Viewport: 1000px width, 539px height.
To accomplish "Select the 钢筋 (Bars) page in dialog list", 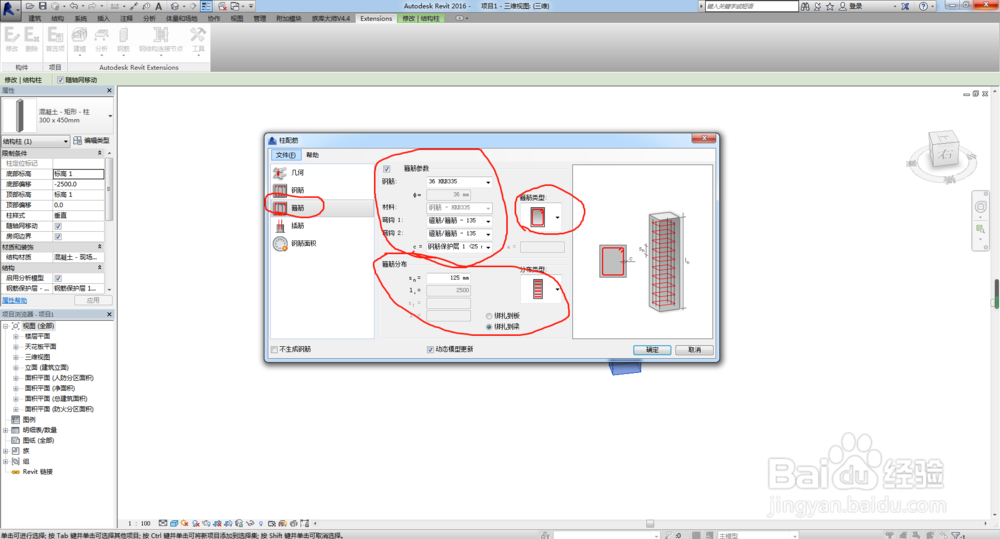I will [321, 190].
